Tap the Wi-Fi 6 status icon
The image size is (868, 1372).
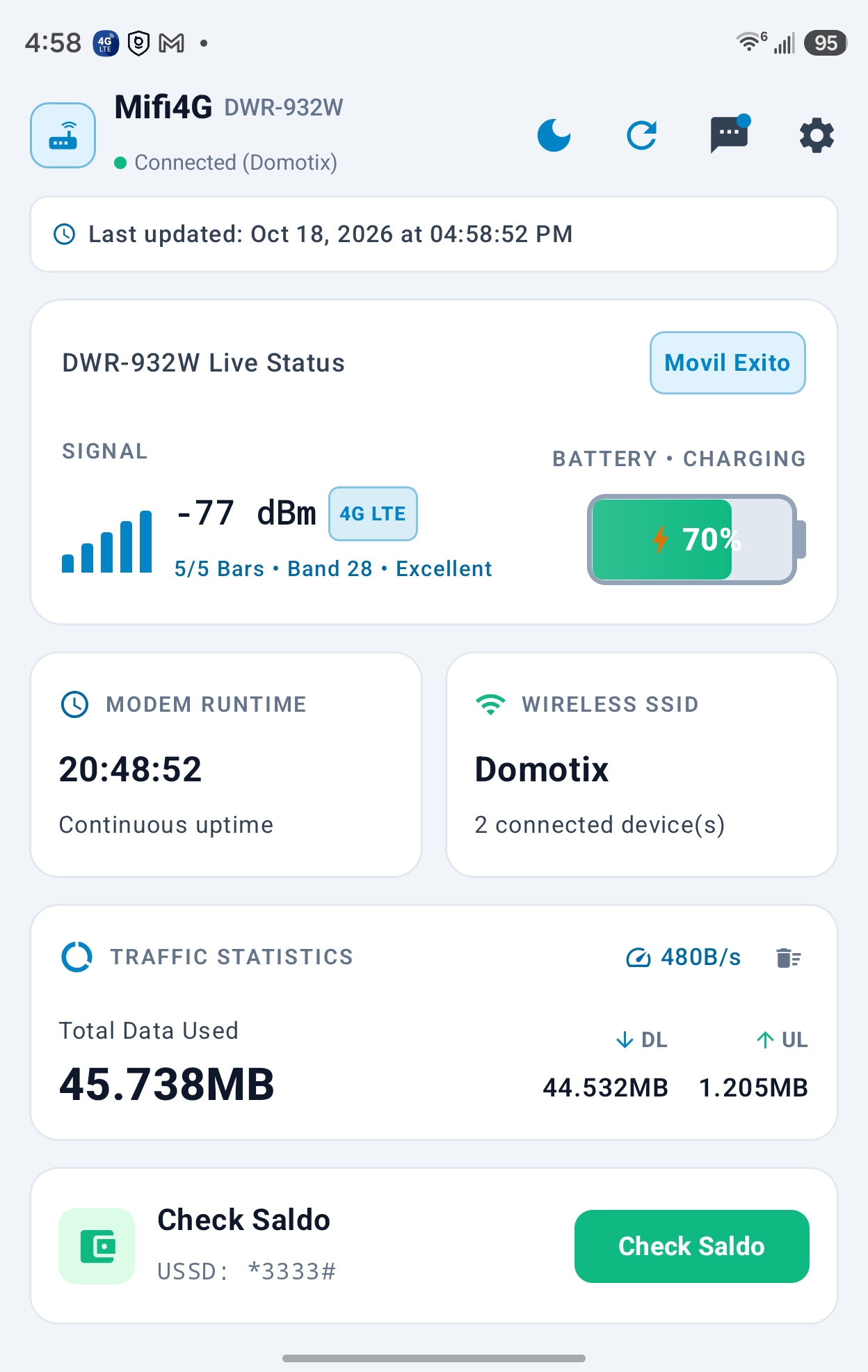[751, 42]
